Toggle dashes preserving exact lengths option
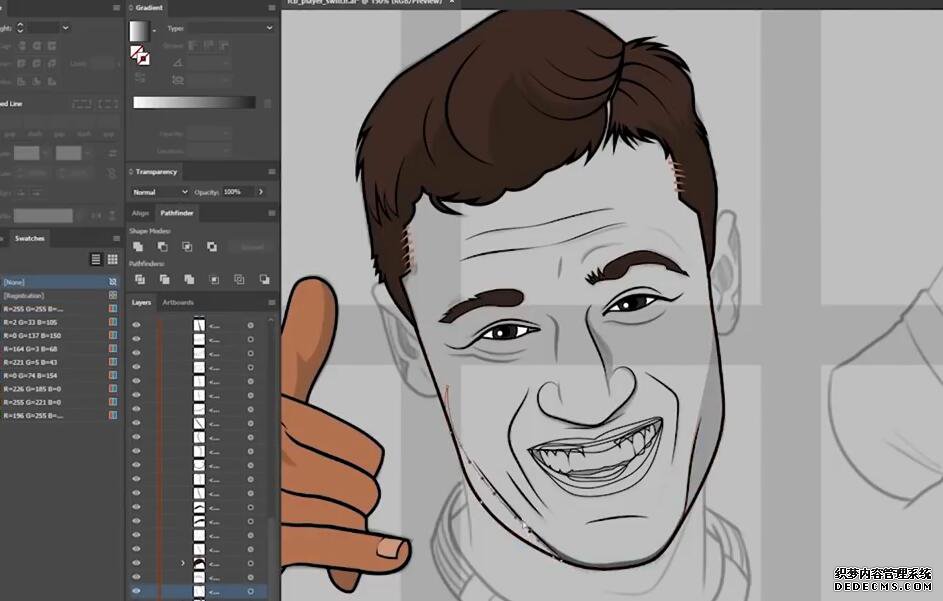The width and height of the screenshot is (943, 601). click(82, 104)
